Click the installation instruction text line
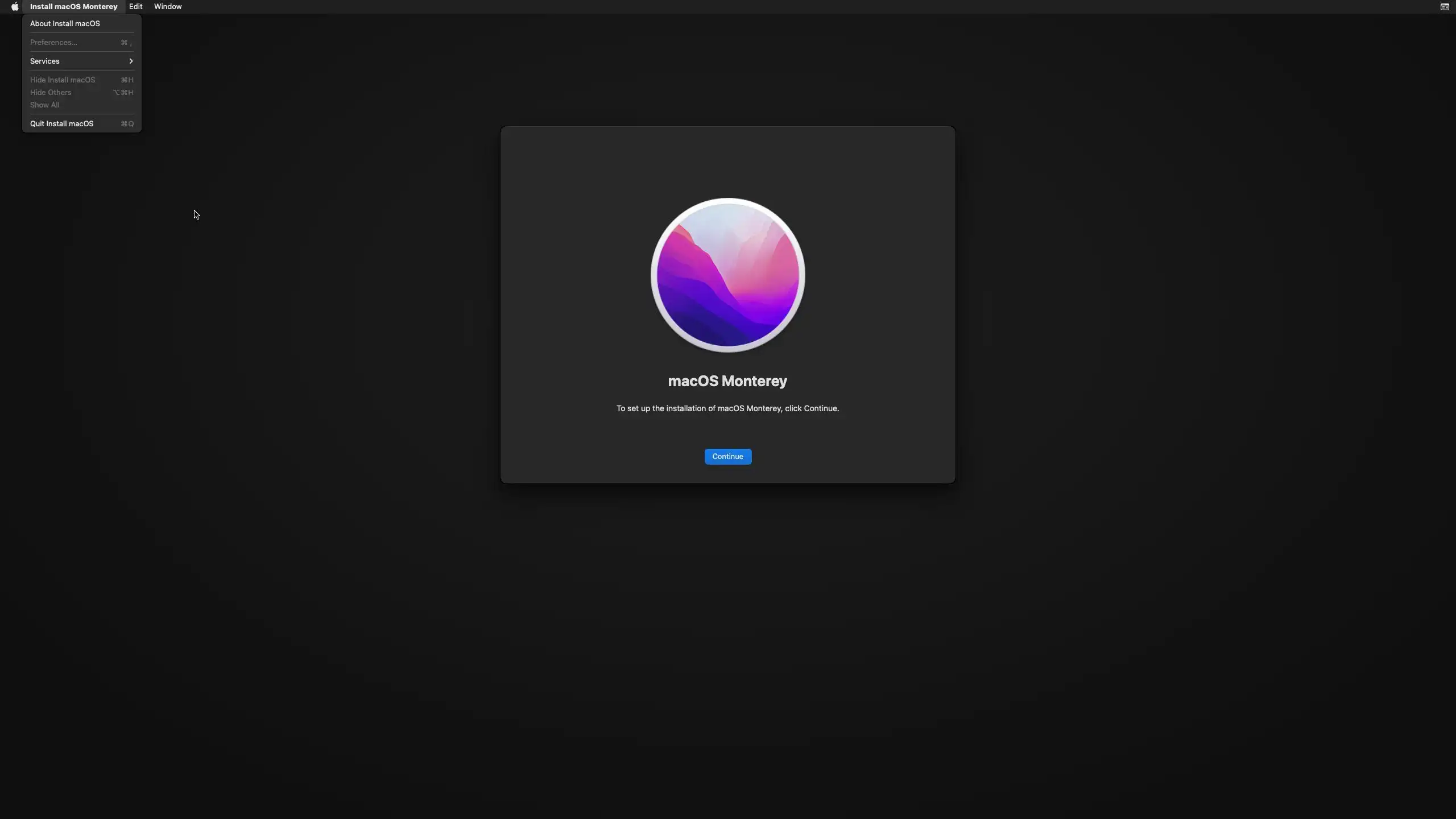The width and height of the screenshot is (1456, 819). (x=727, y=408)
